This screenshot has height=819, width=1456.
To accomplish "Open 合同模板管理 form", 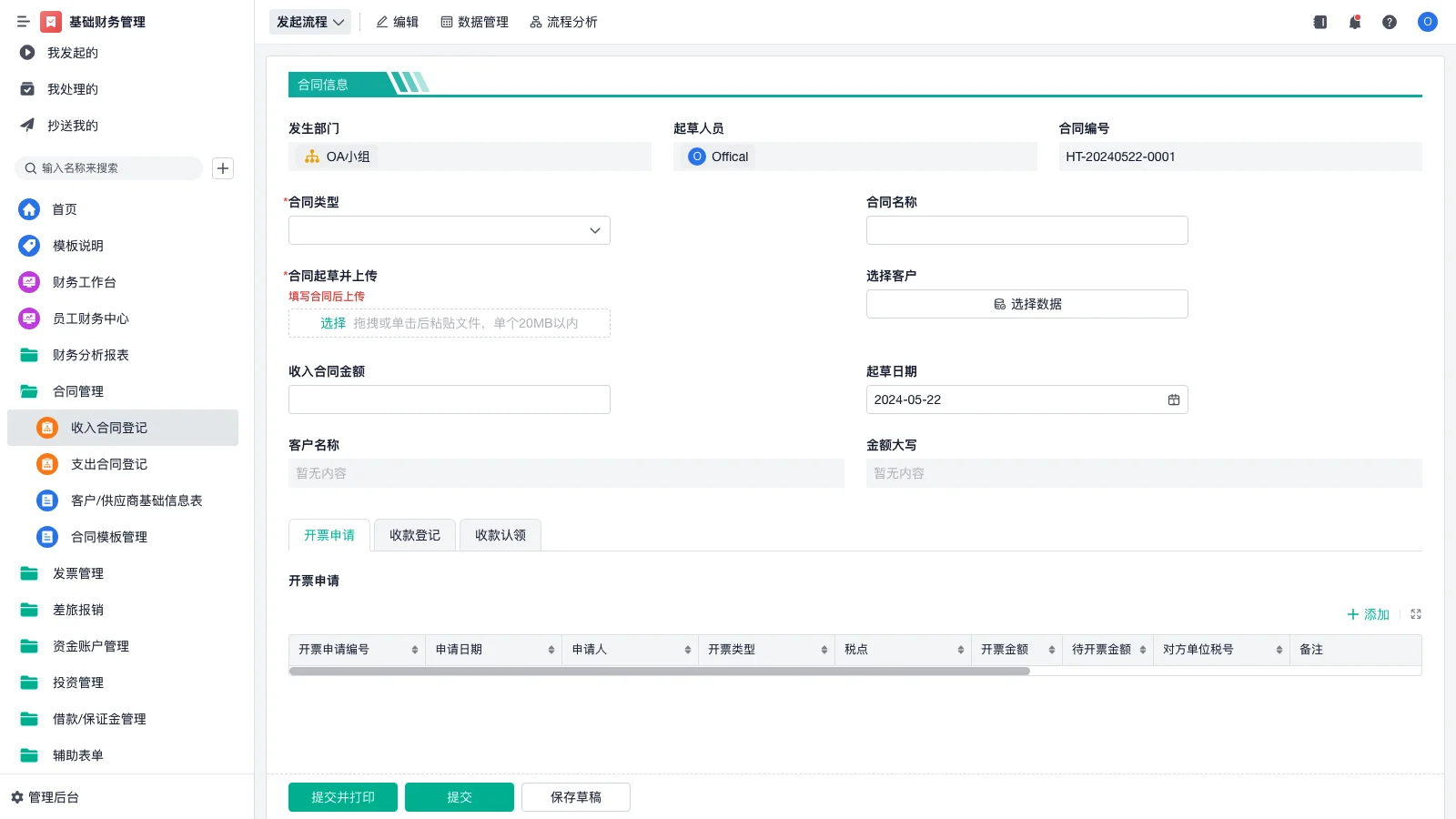I will 123,537.
